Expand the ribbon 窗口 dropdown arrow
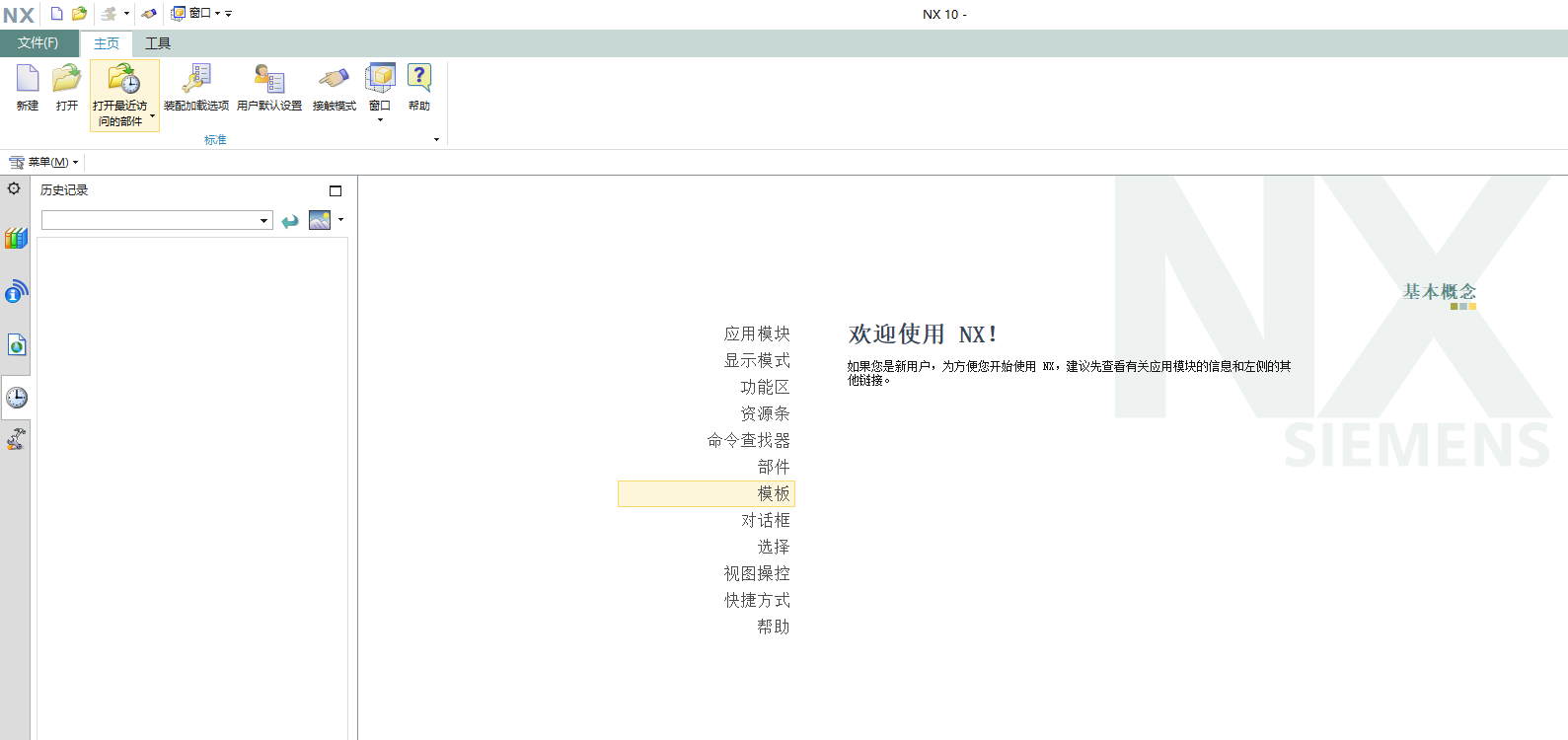This screenshot has height=740, width=1568. [380, 119]
